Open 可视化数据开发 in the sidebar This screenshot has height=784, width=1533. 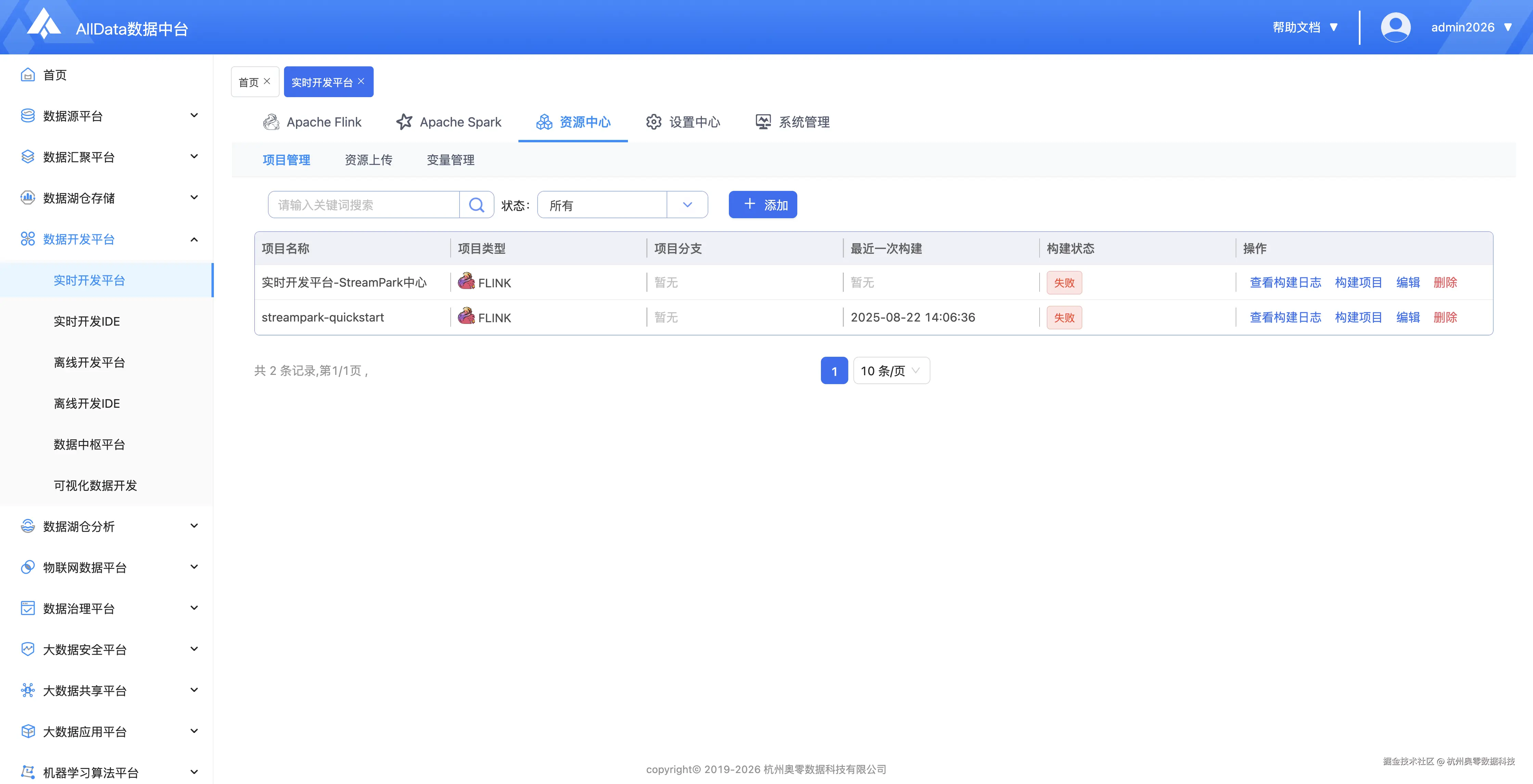click(95, 485)
